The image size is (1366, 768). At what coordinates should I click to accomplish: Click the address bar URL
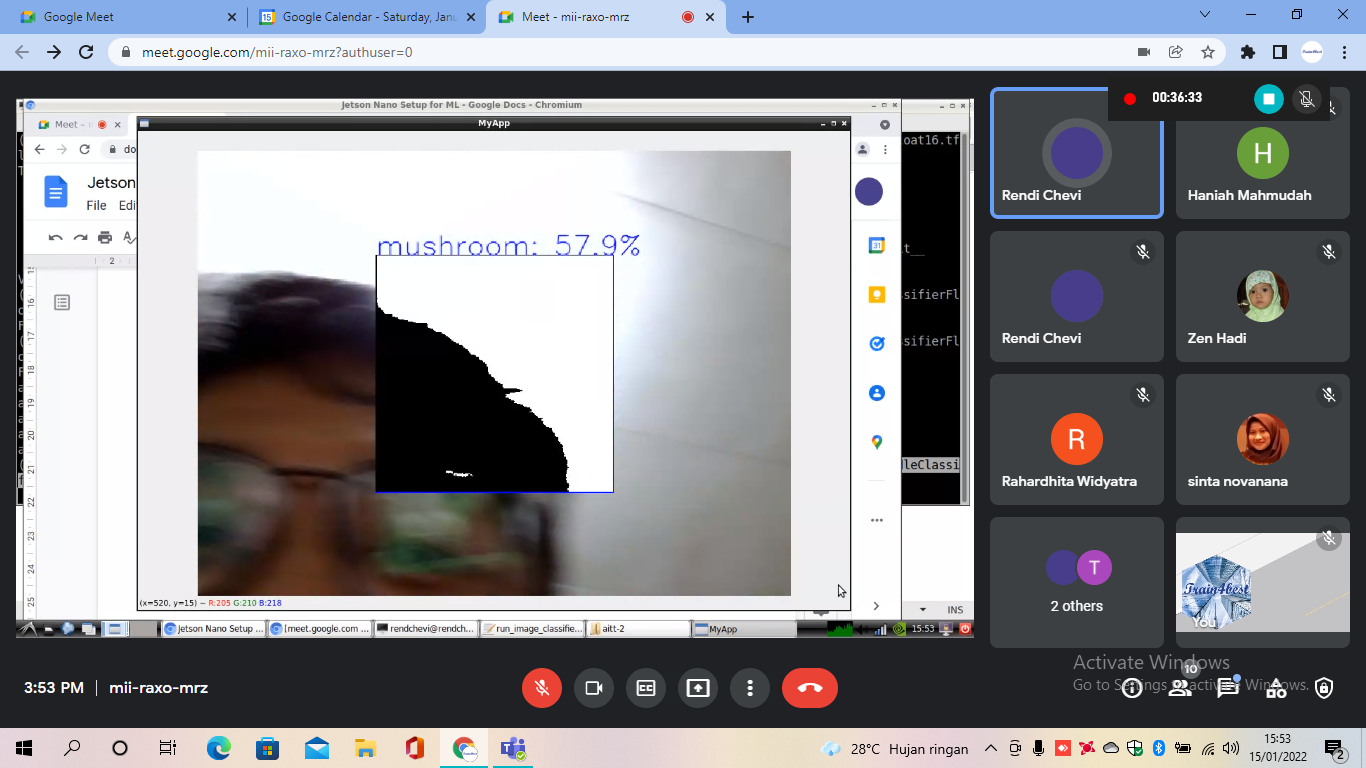point(277,52)
